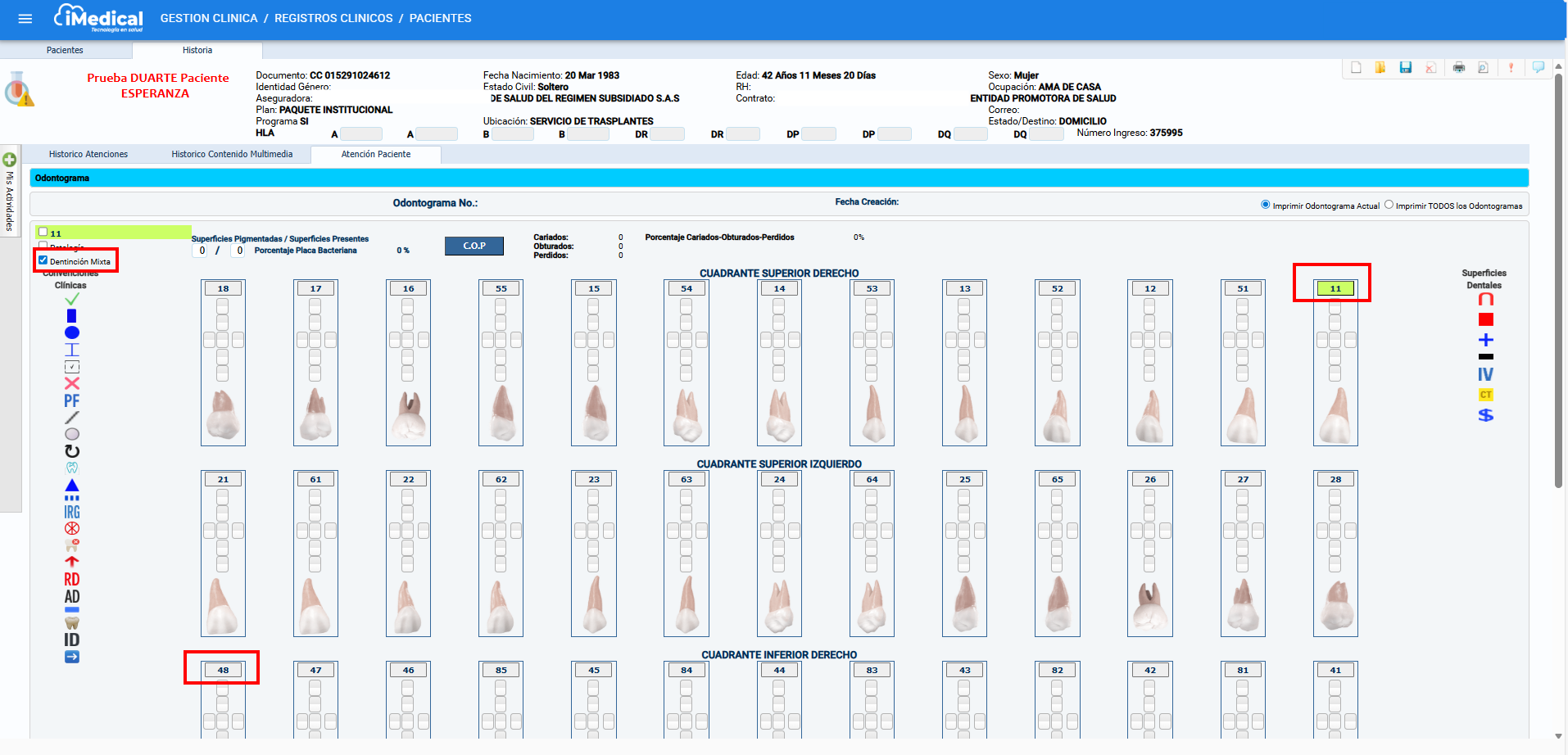The width and height of the screenshot is (1568, 755).
Task: Click the blue floppy disk save icon
Action: coord(1406,68)
